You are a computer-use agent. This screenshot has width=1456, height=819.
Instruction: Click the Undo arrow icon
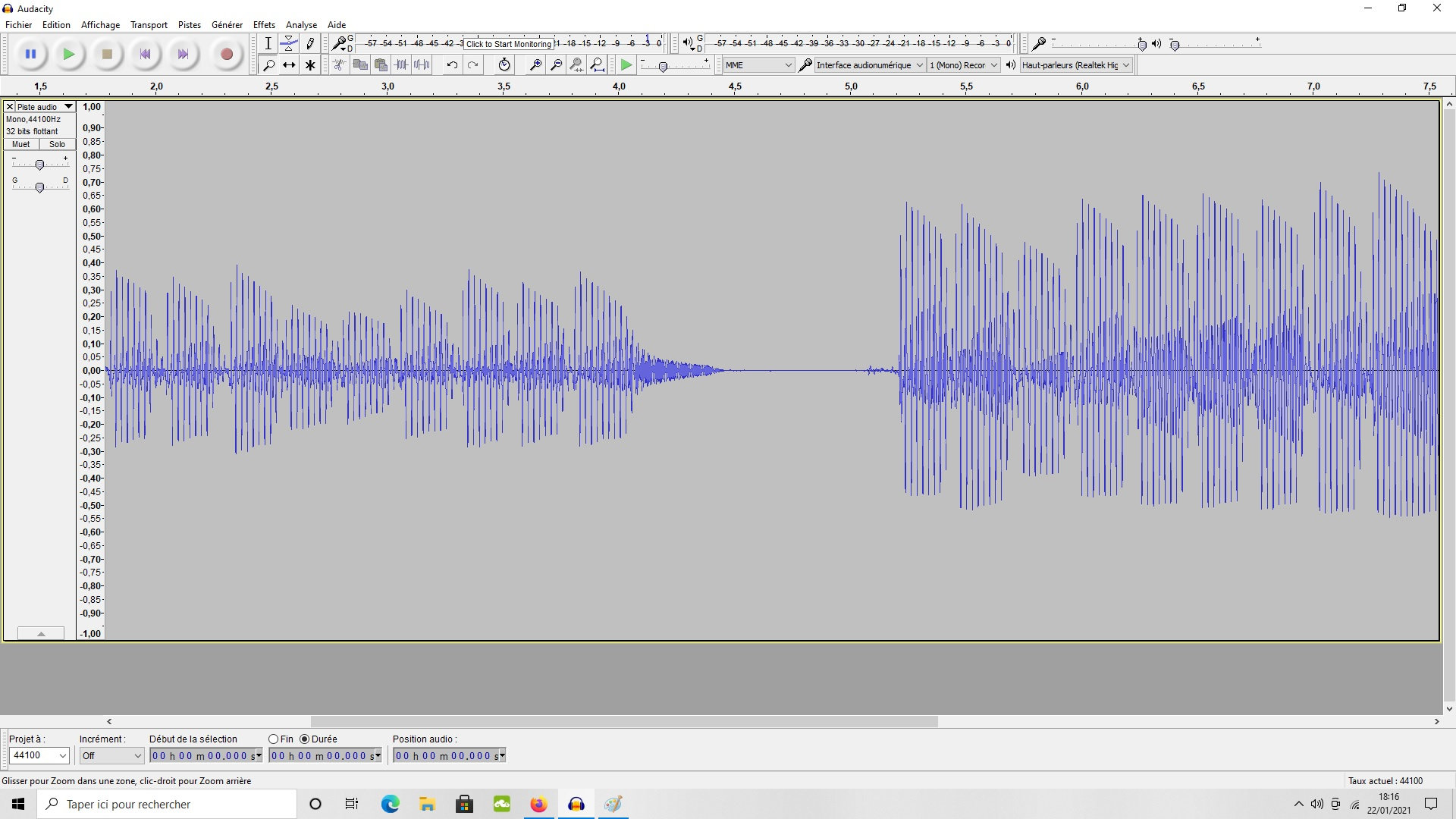[452, 65]
